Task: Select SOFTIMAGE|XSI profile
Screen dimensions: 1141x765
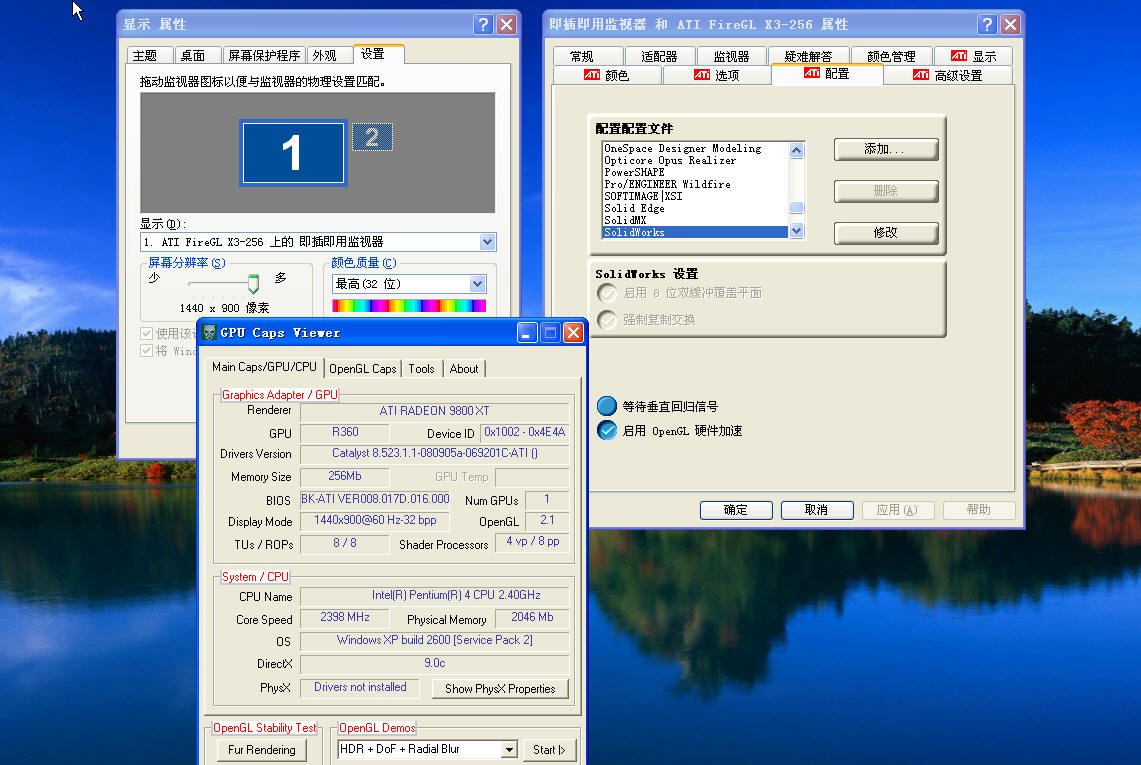Action: click(x=695, y=196)
